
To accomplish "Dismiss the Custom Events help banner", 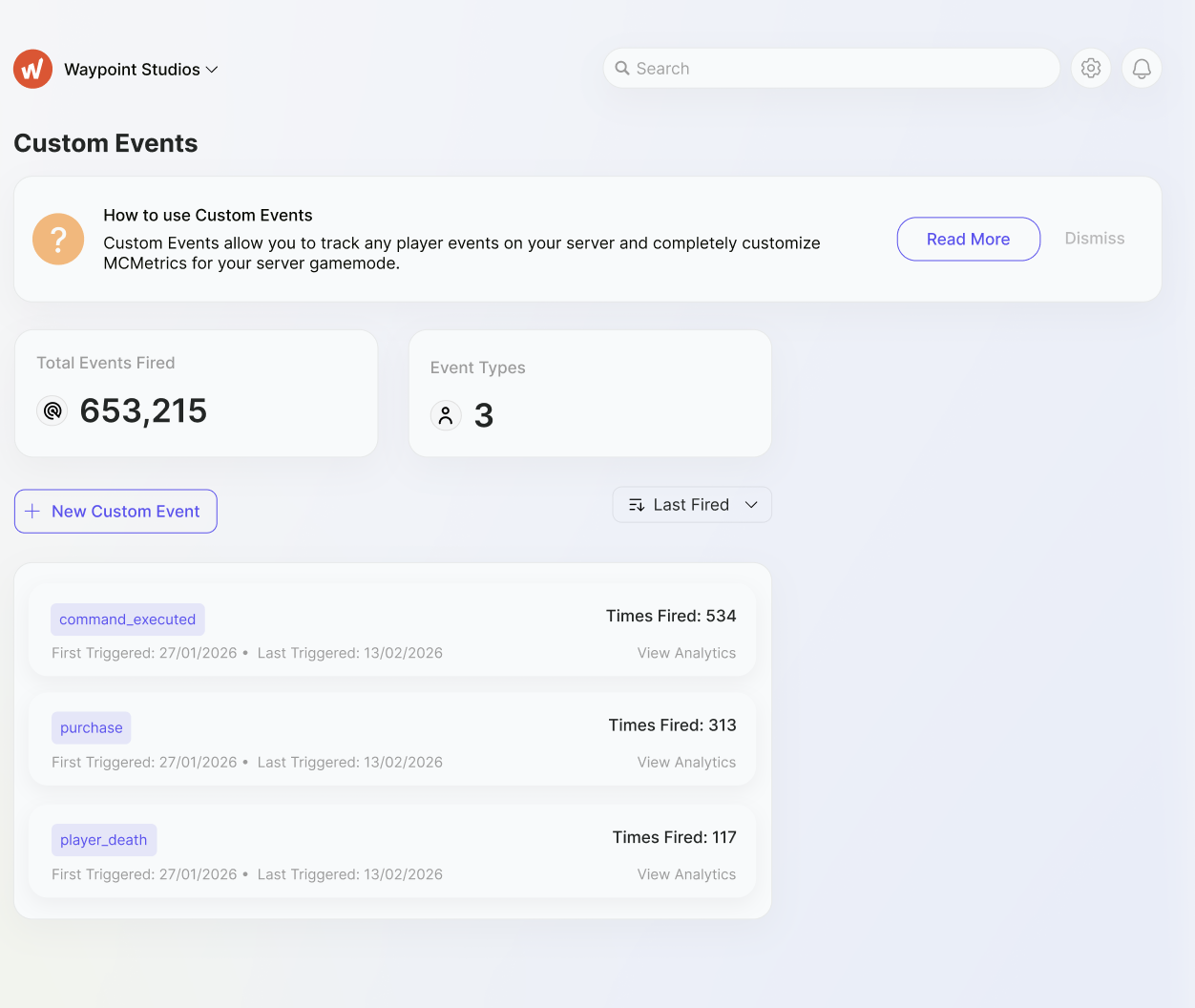I will (1095, 239).
